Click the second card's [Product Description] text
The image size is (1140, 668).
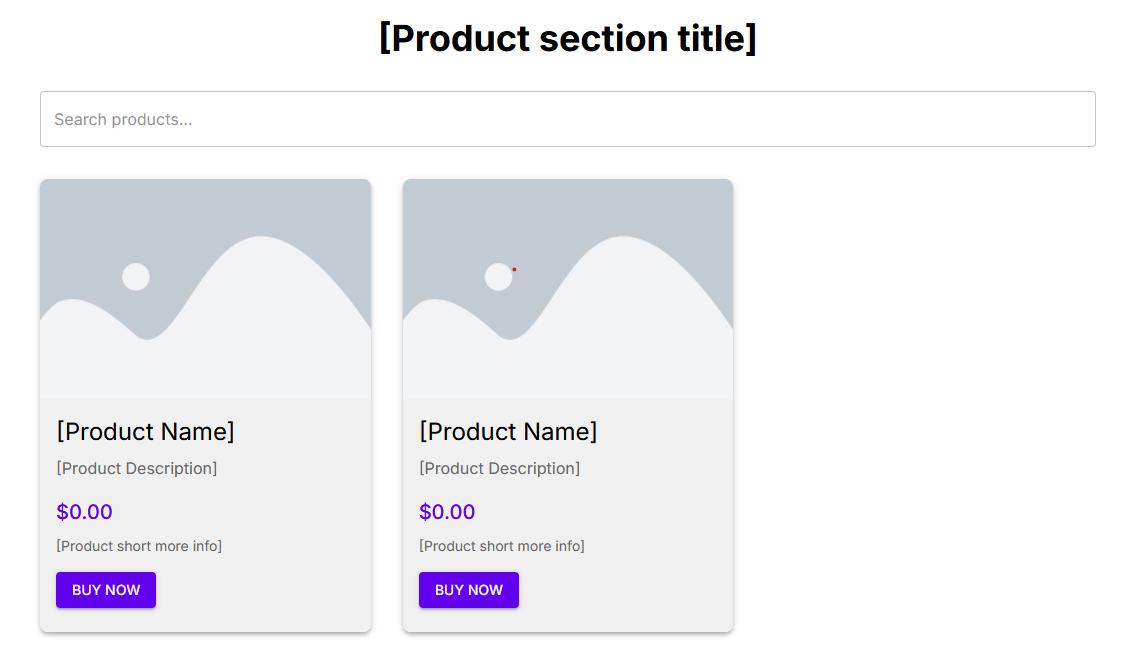pos(499,468)
